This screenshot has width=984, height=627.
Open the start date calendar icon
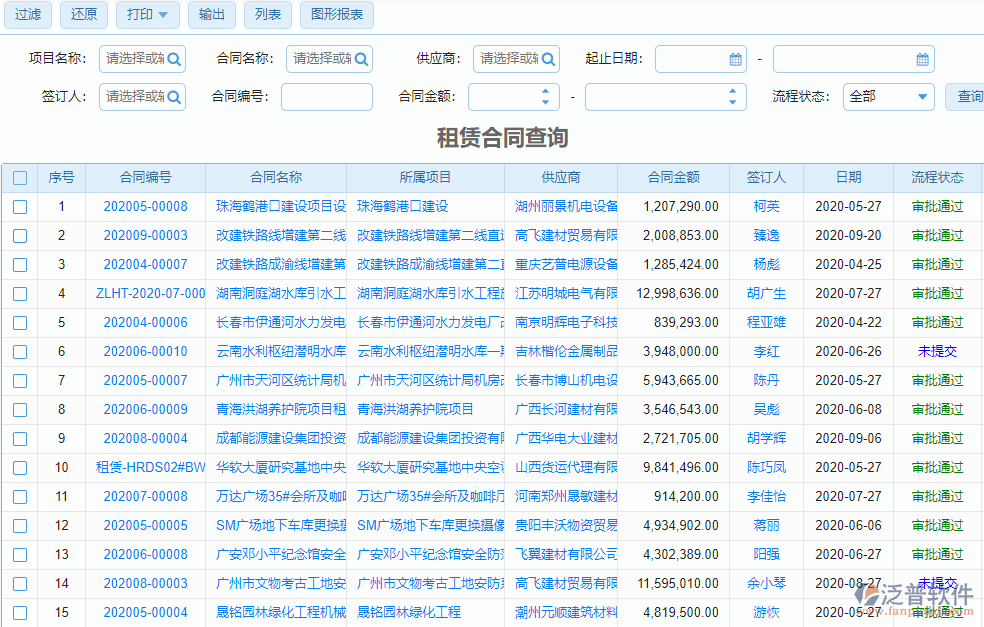[736, 59]
